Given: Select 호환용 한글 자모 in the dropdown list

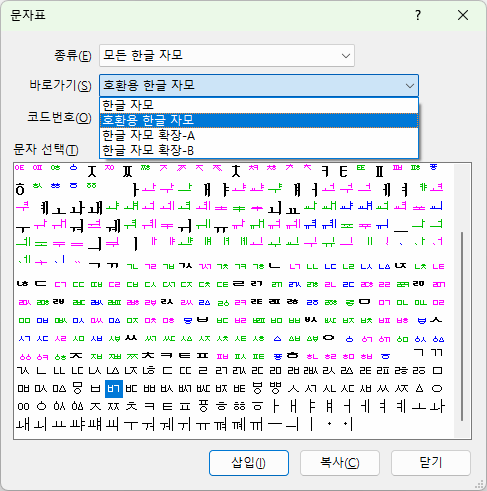Looking at the screenshot, I should (x=259, y=120).
